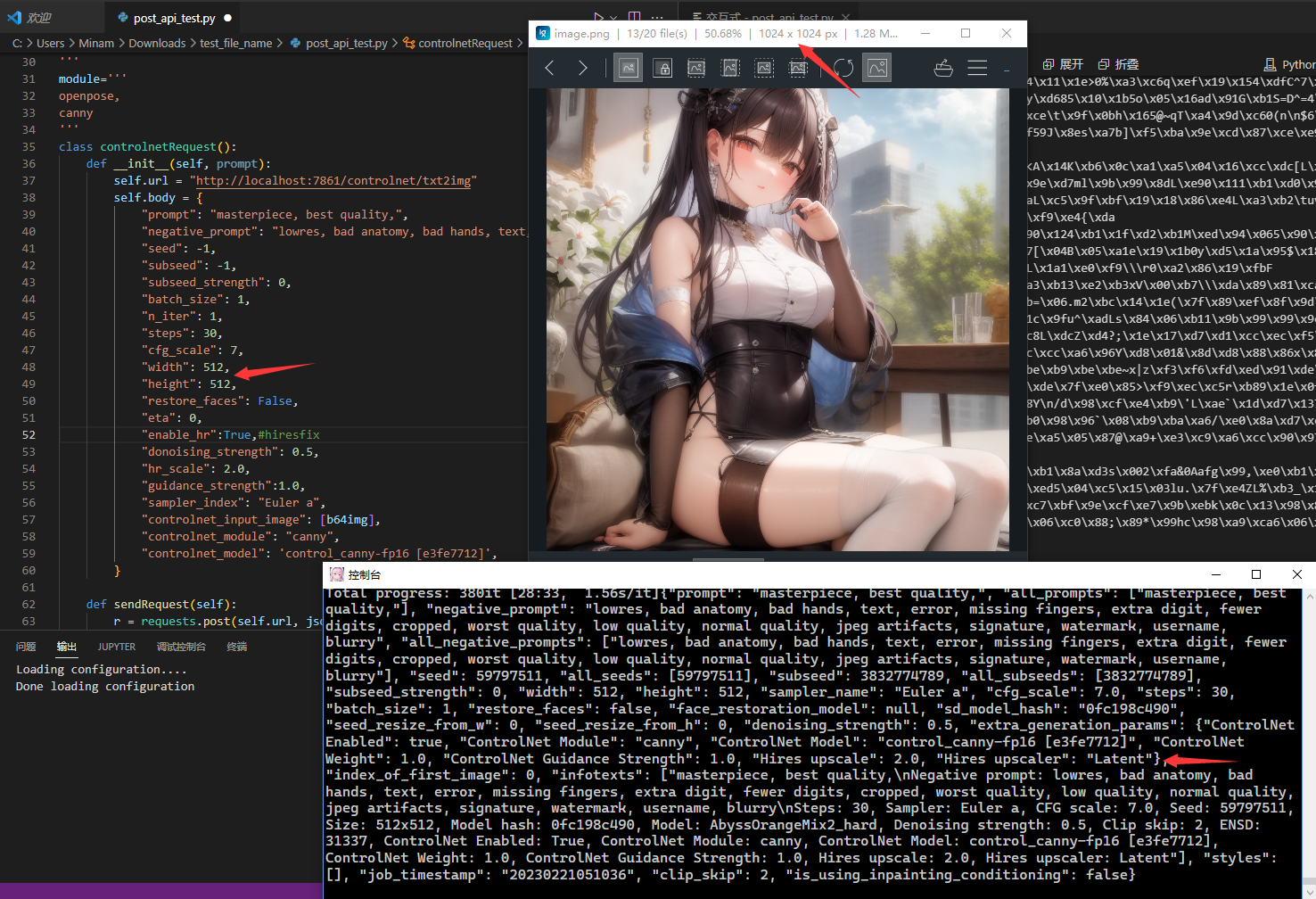This screenshot has width=1316, height=899.
Task: Click the "sampler_index": "Euler a" line
Action: point(233,502)
